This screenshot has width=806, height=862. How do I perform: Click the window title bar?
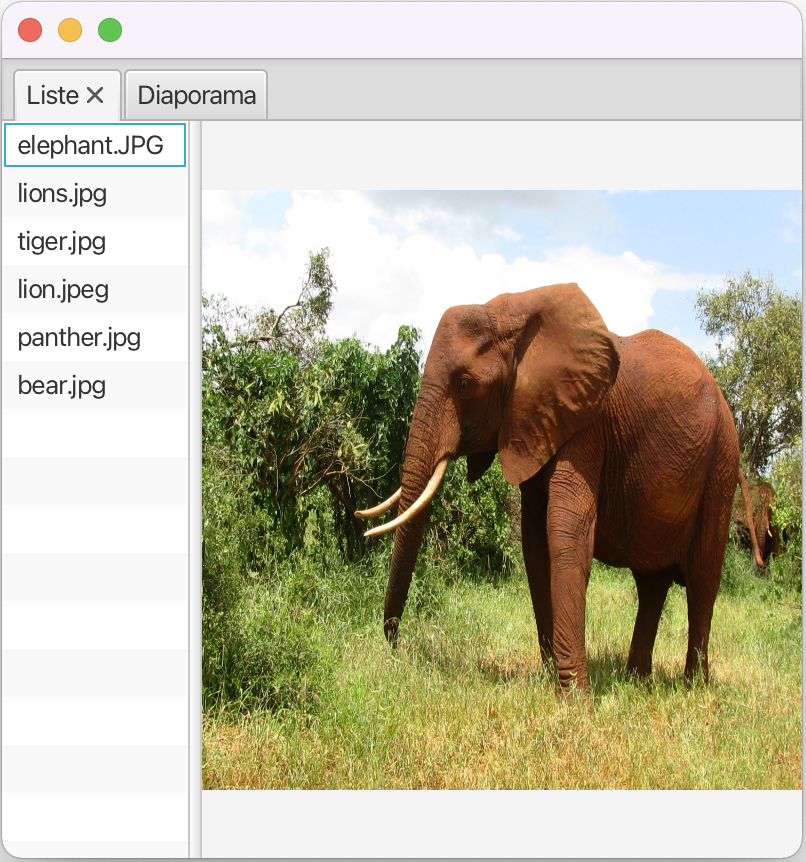(450, 30)
